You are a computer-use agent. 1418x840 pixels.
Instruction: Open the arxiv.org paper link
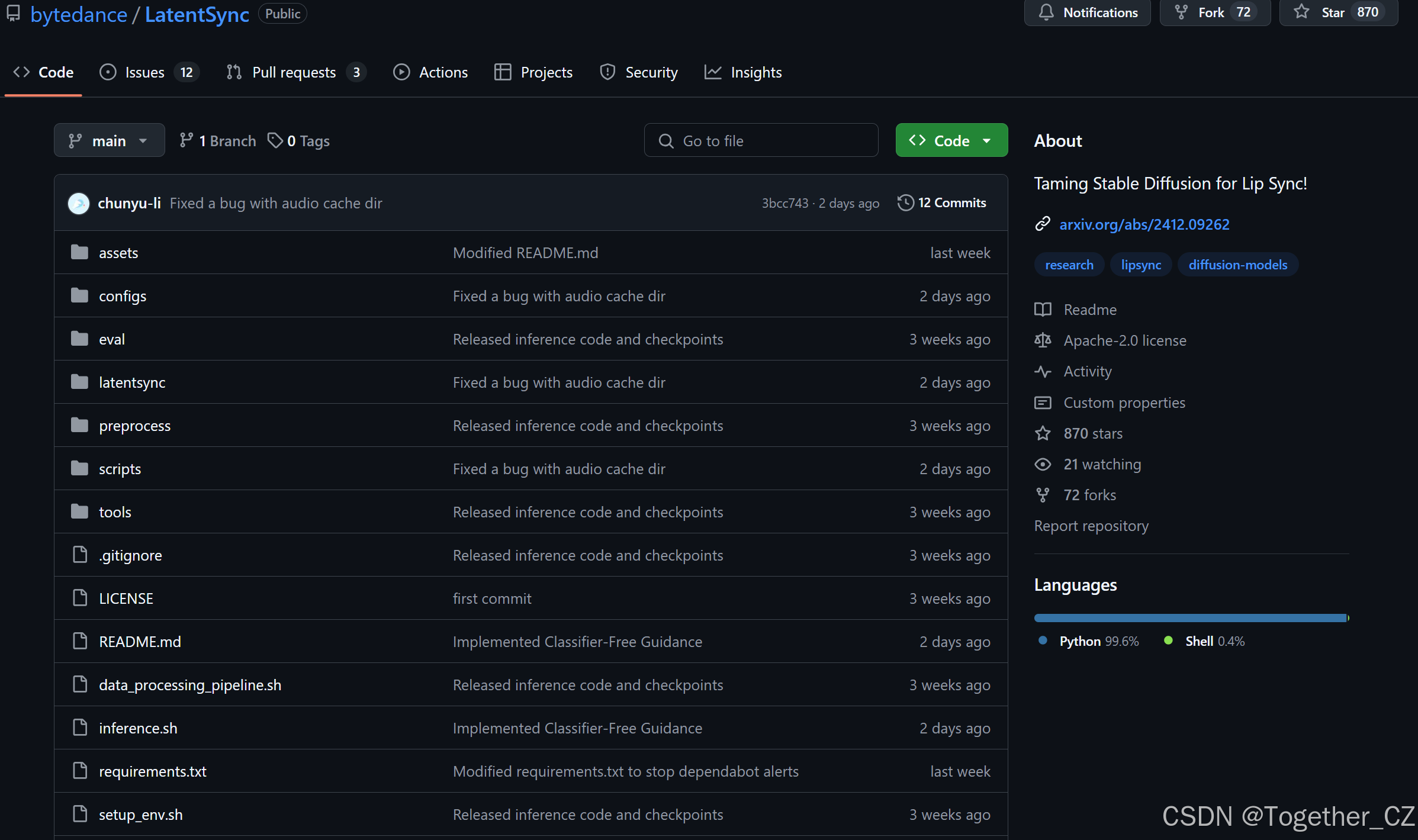(1144, 224)
